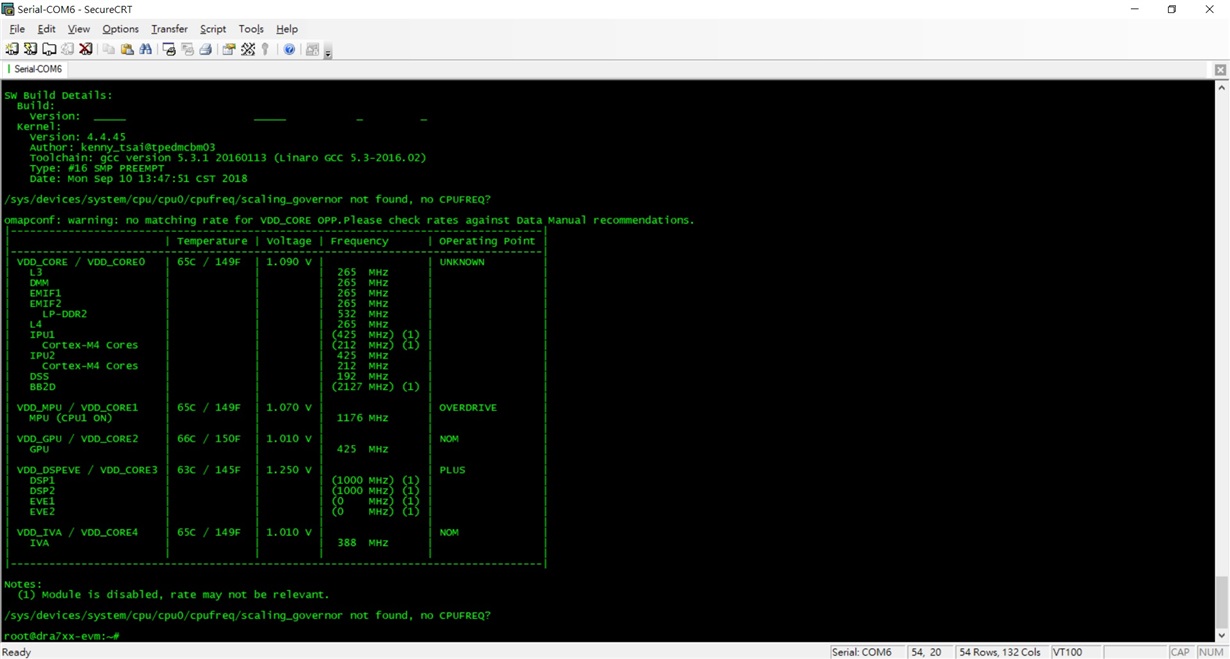Screen dimensions: 1230x659
Task: Click 'Serial: COM6' in status bar
Action: [862, 652]
